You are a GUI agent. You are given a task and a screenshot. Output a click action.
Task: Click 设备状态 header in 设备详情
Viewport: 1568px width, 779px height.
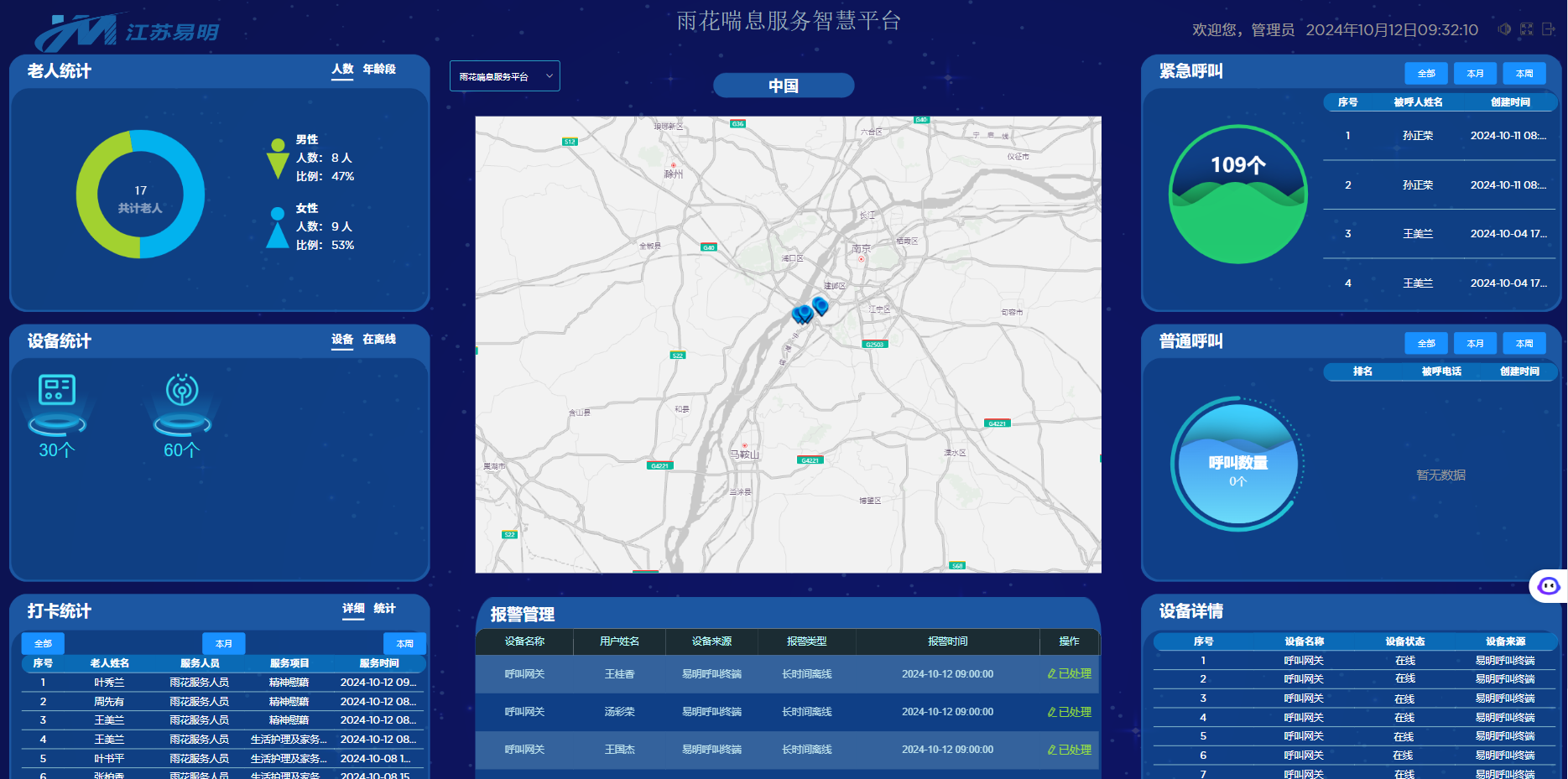[1405, 641]
